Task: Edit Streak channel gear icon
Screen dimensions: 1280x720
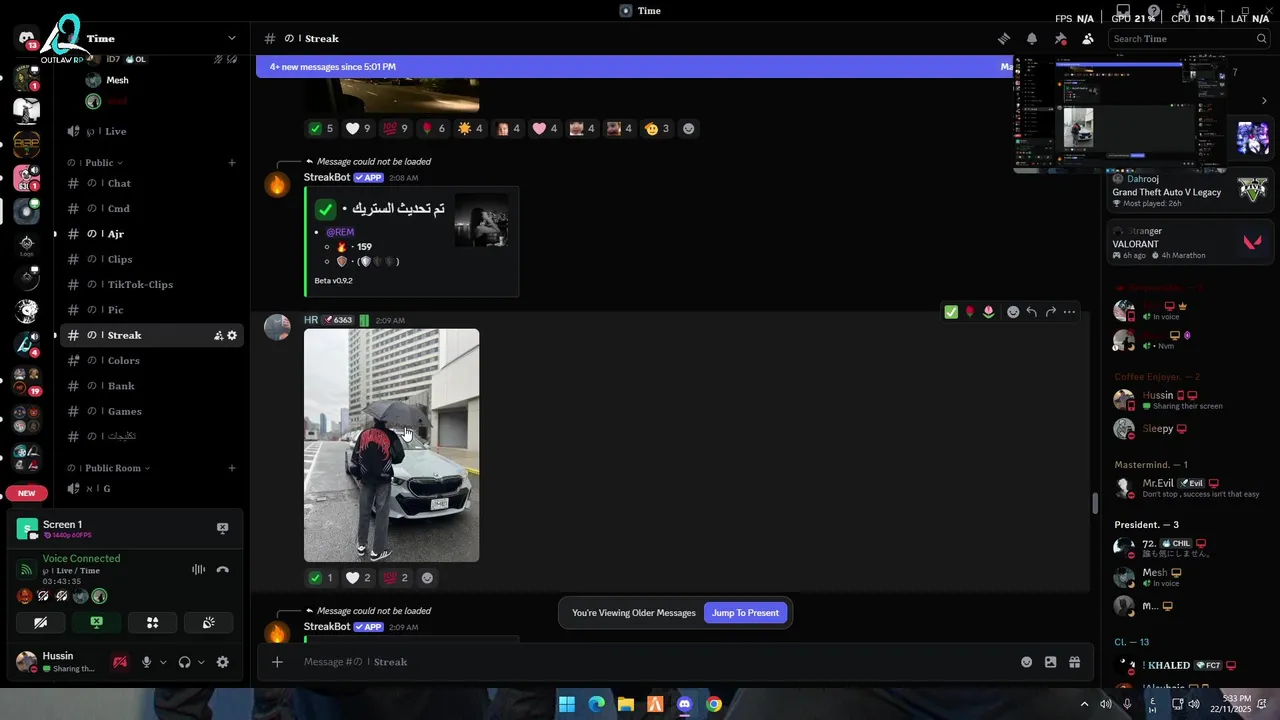Action: coord(232,336)
